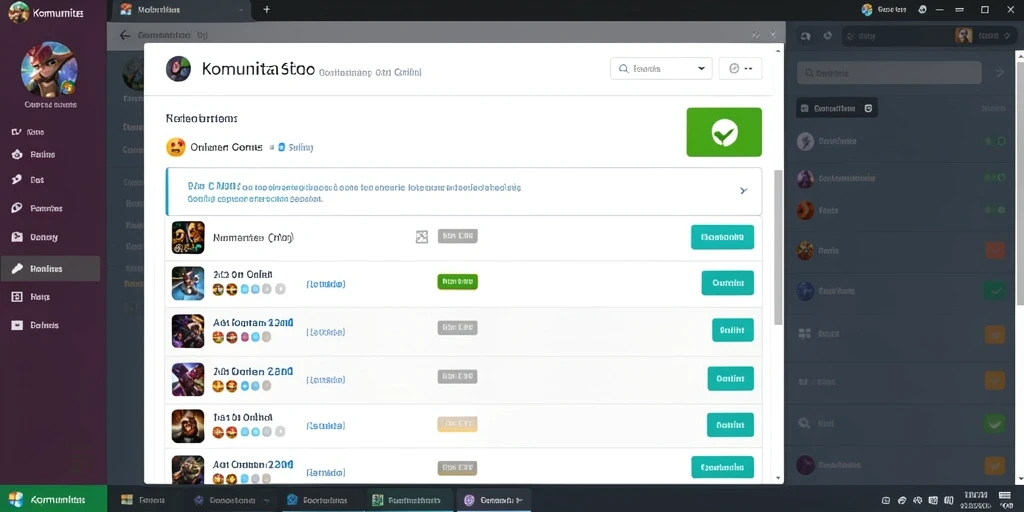Toggle the first orange checkbox in the right panel
The width and height of the screenshot is (1024, 512).
[x=995, y=251]
